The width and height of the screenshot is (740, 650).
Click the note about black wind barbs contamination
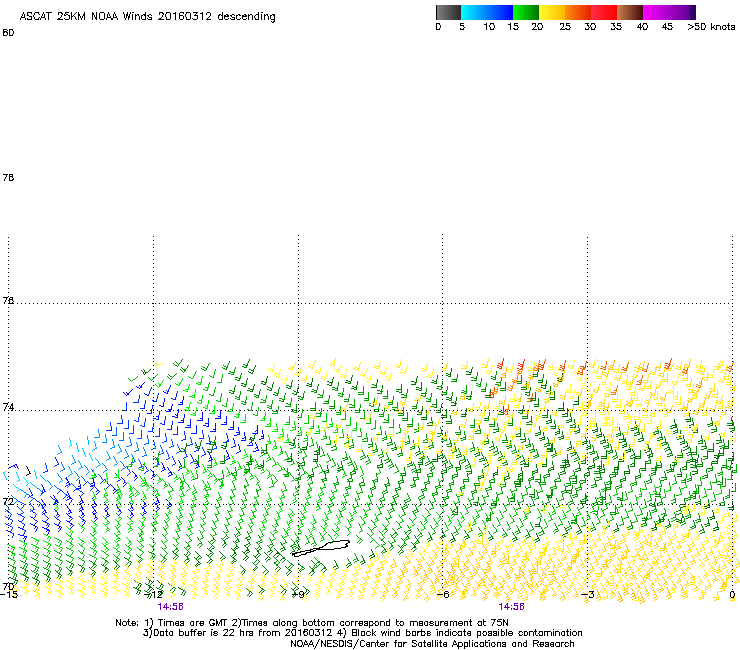(460, 633)
